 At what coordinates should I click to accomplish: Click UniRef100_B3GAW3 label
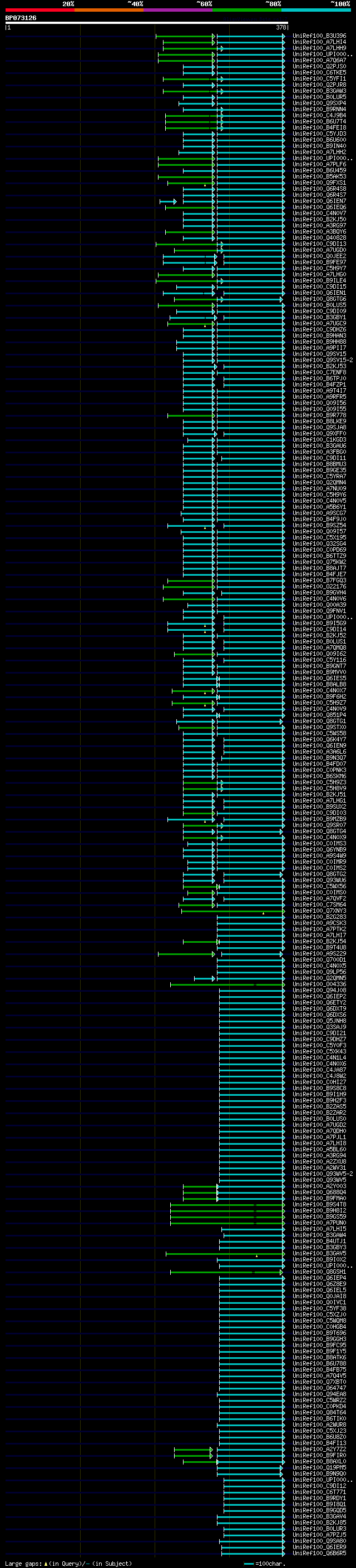coord(319,91)
